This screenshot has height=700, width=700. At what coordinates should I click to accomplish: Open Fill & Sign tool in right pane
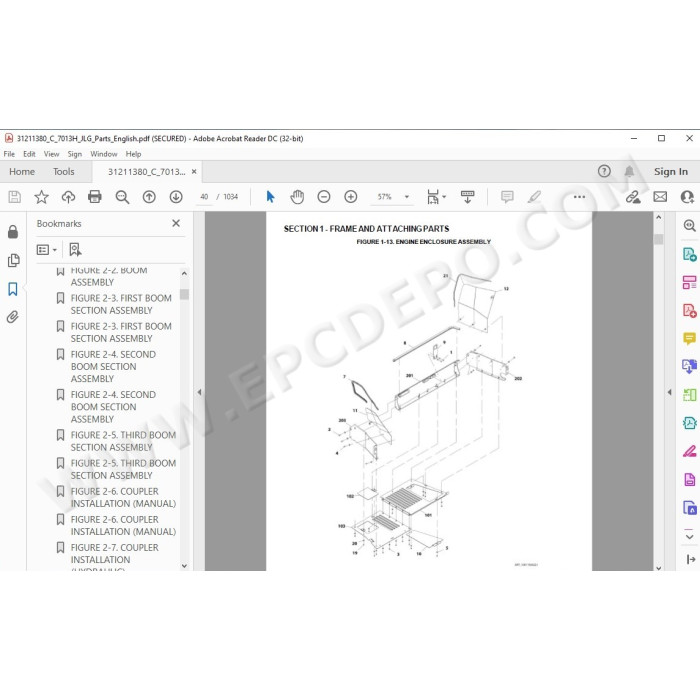tap(690, 452)
